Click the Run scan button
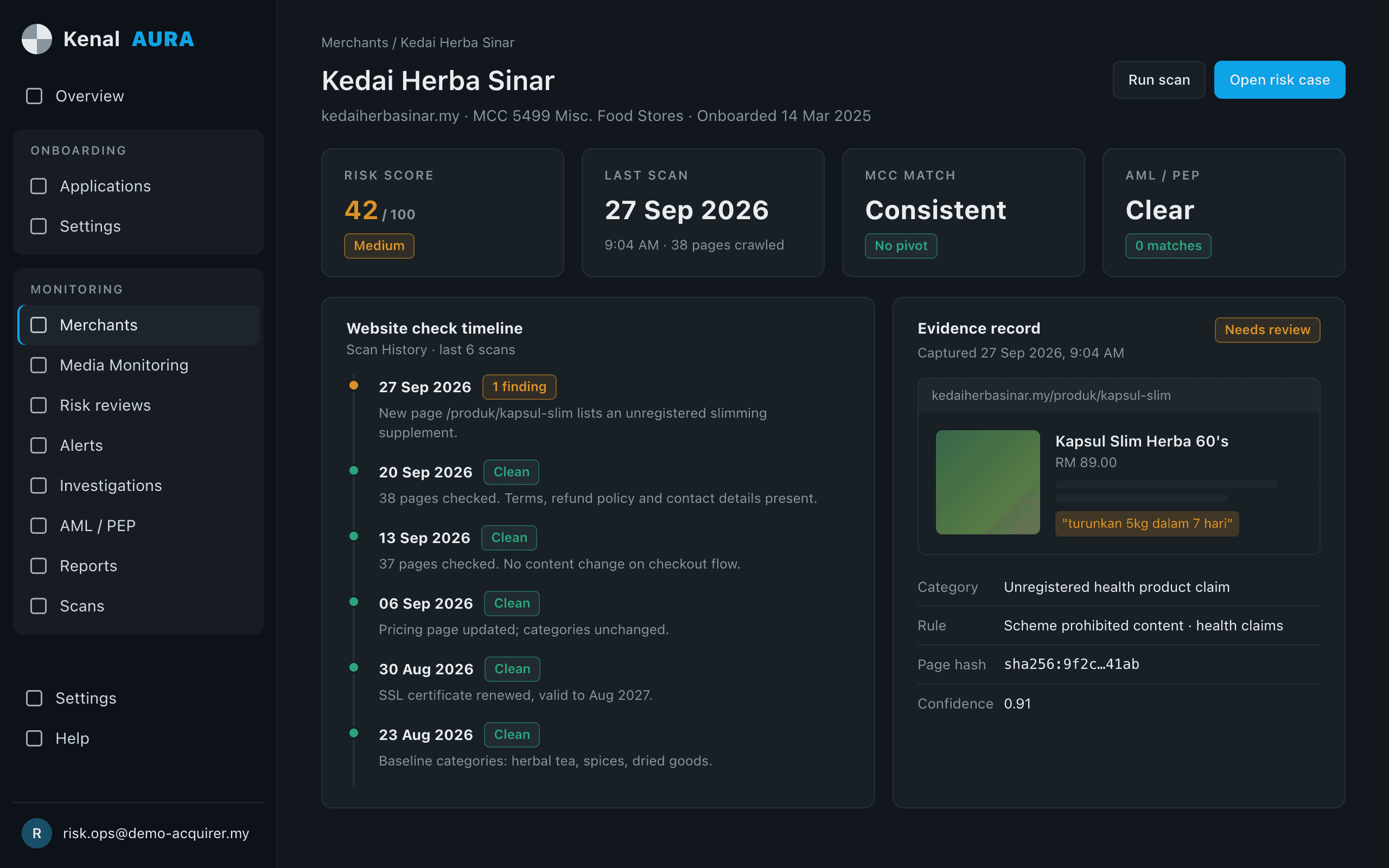The width and height of the screenshot is (1389, 868). click(1159, 80)
